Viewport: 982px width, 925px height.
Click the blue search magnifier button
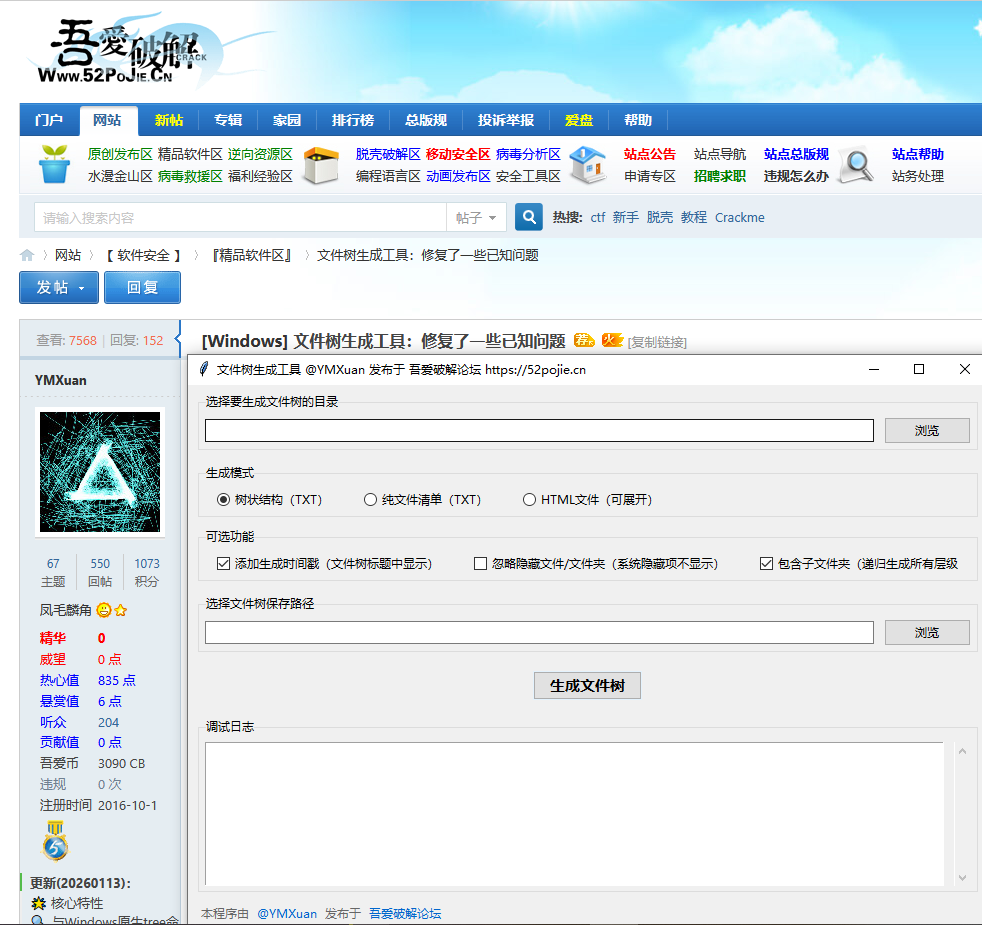[x=529, y=217]
